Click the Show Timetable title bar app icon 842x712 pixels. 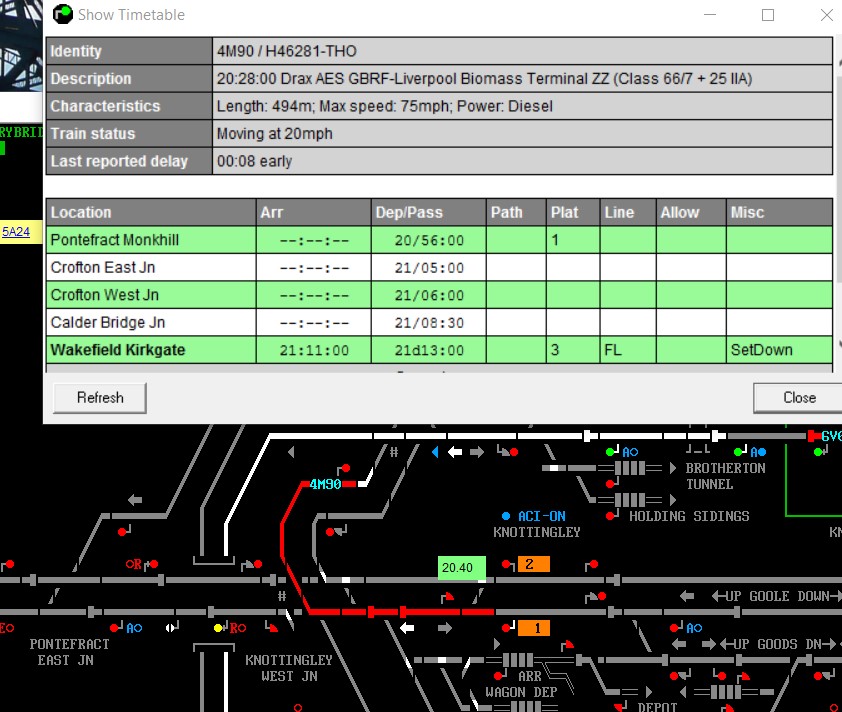point(63,14)
